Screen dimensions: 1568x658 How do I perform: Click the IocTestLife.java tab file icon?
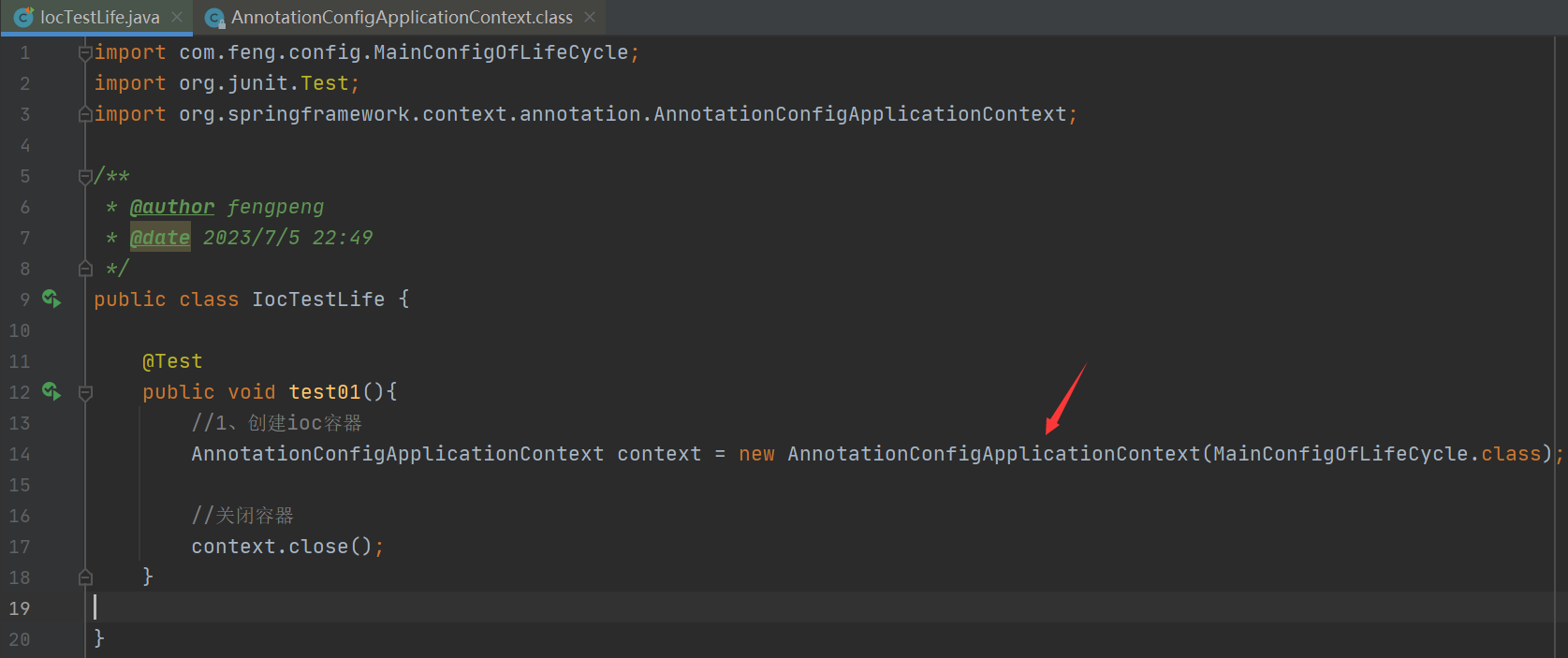pyautogui.click(x=24, y=18)
